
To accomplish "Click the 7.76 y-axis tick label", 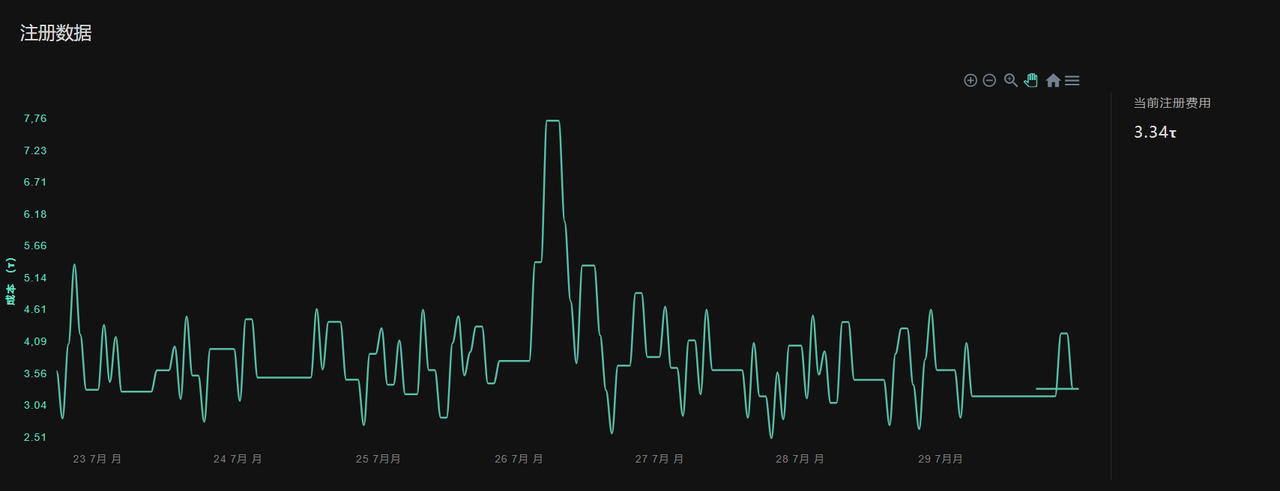I will [35, 119].
